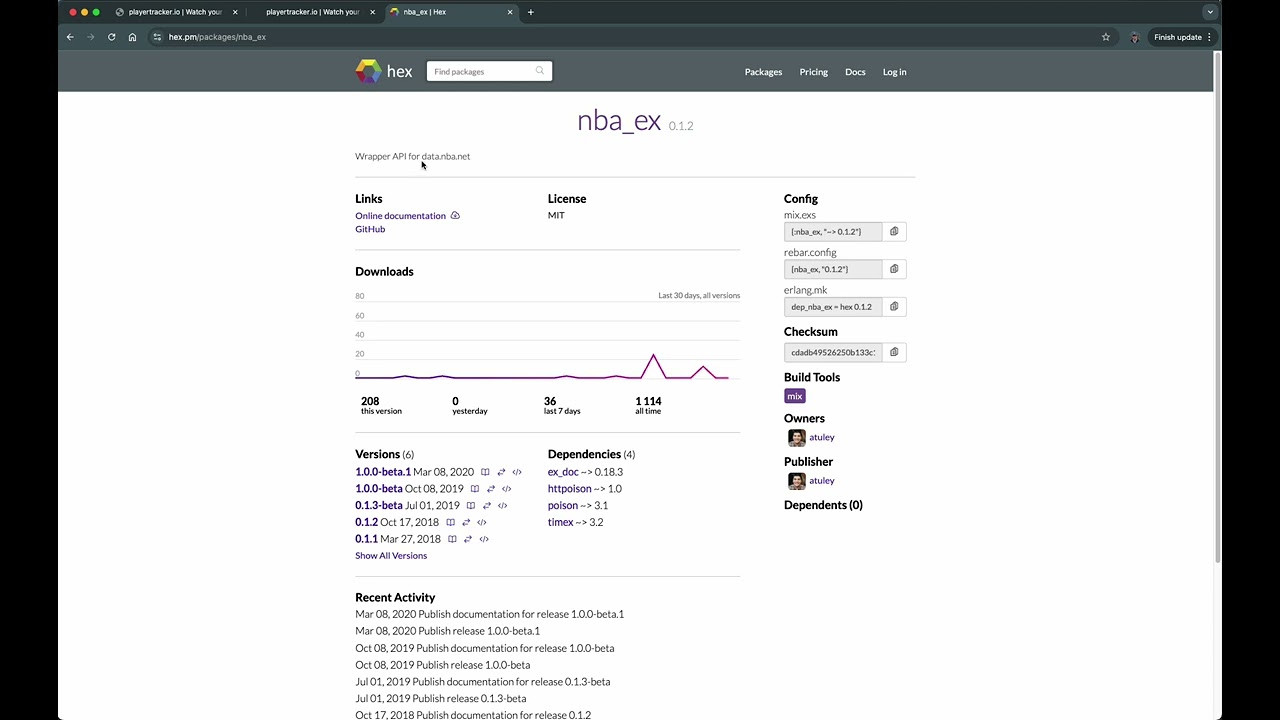Click the browser address bar URL

[217, 37]
